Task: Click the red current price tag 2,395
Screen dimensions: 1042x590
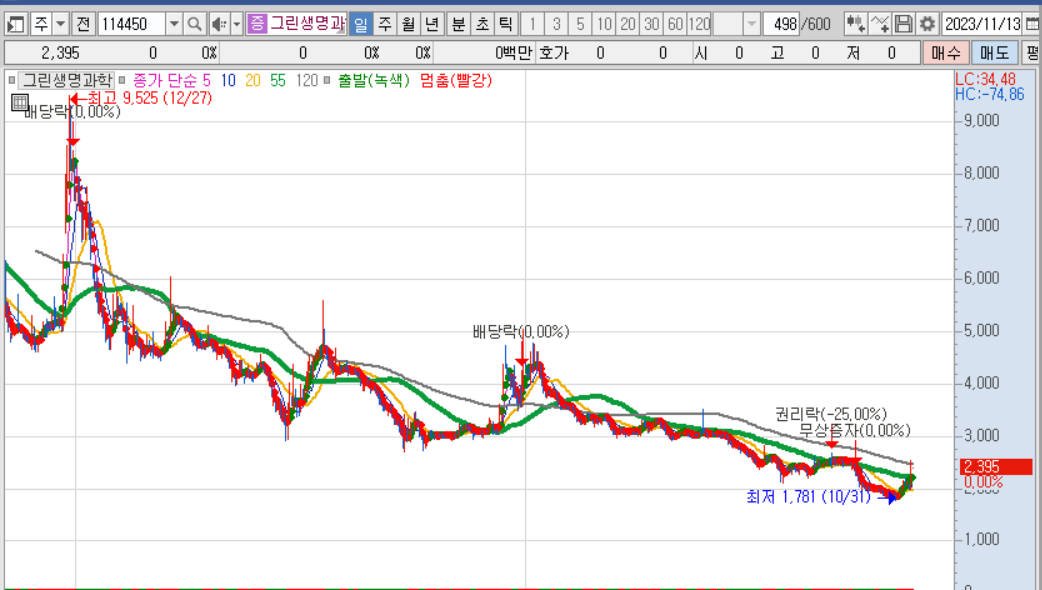Action: pos(996,466)
